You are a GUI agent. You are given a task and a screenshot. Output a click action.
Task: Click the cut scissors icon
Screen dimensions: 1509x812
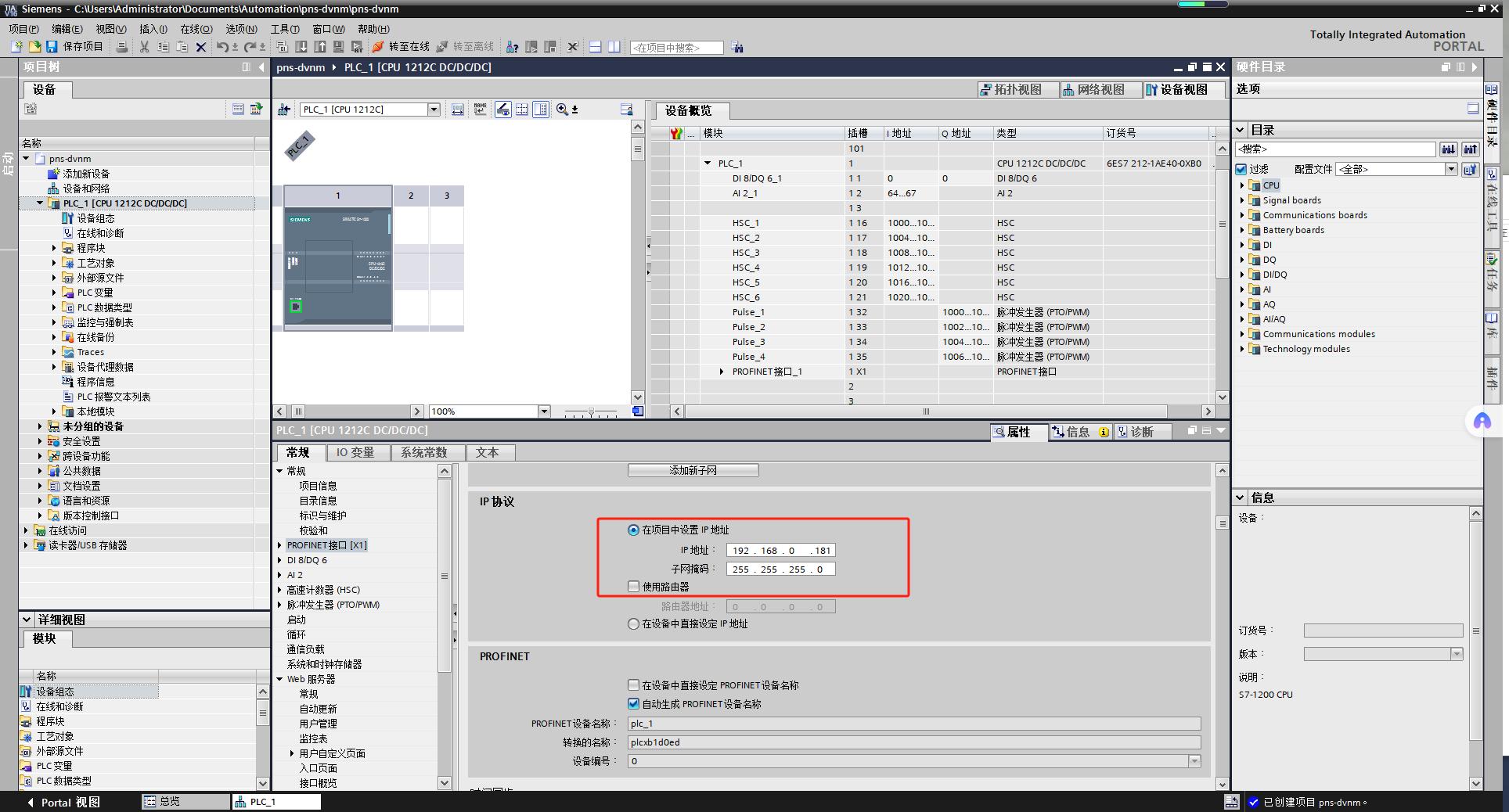(144, 47)
